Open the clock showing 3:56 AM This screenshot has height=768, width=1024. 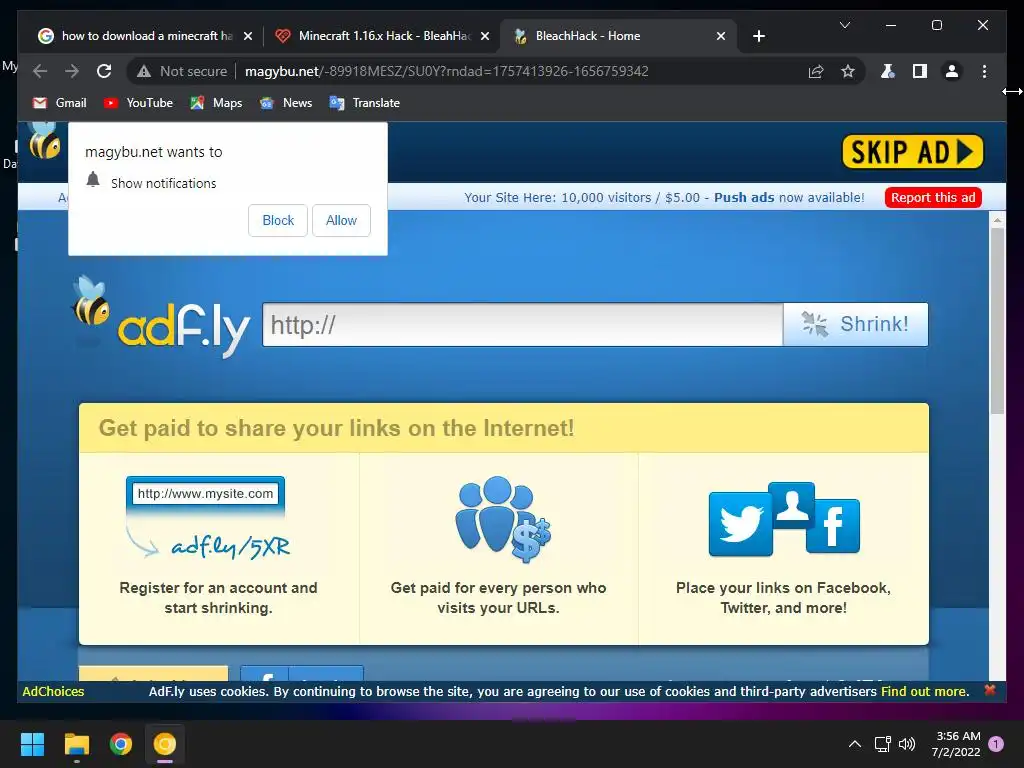[955, 744]
